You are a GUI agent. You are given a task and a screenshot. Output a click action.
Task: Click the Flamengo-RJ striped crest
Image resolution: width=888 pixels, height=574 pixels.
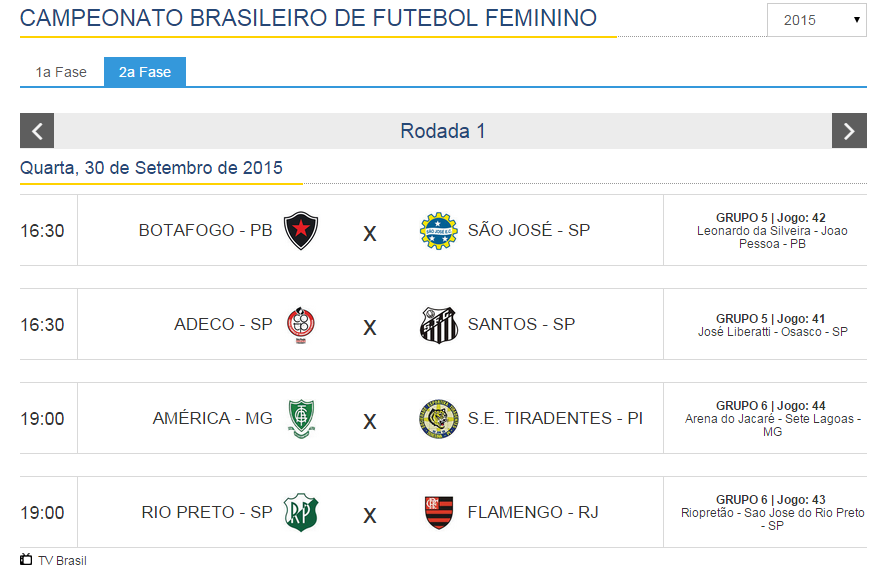438,513
